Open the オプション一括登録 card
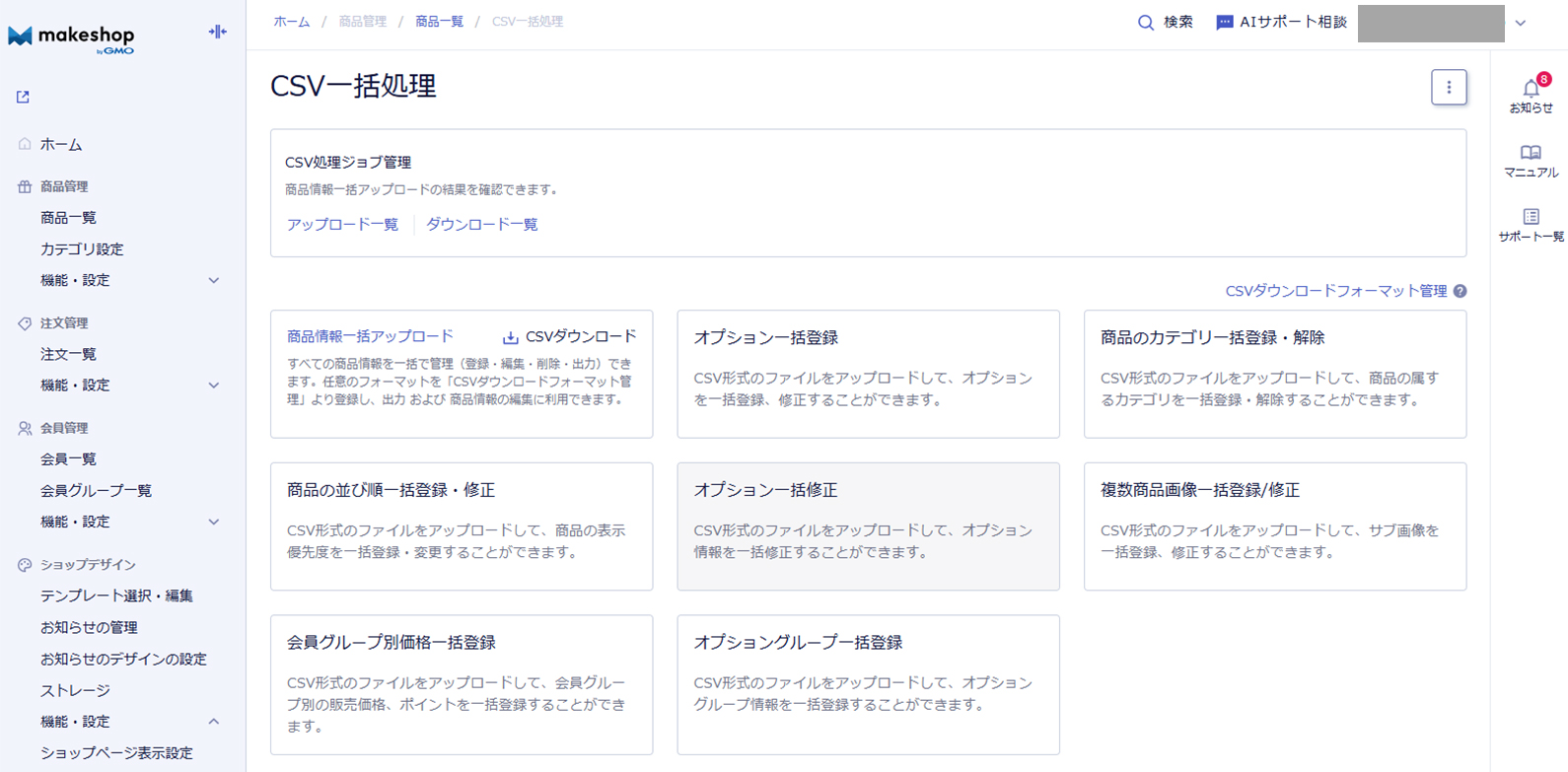 point(868,374)
